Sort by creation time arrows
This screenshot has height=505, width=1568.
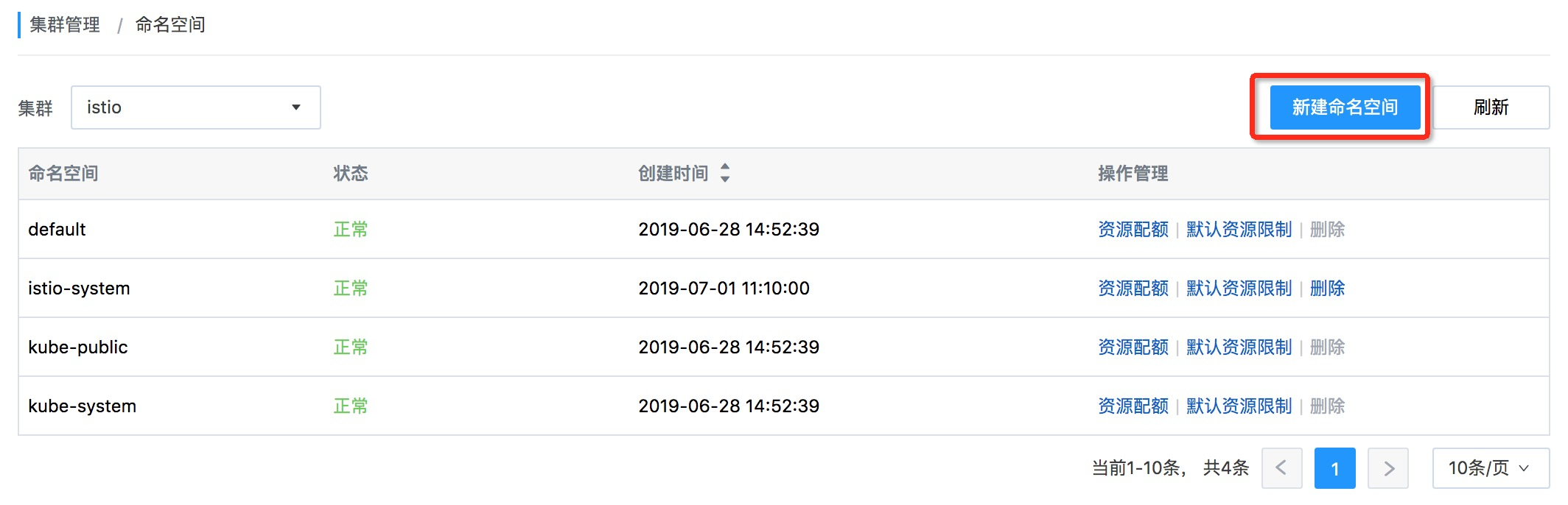click(x=725, y=173)
